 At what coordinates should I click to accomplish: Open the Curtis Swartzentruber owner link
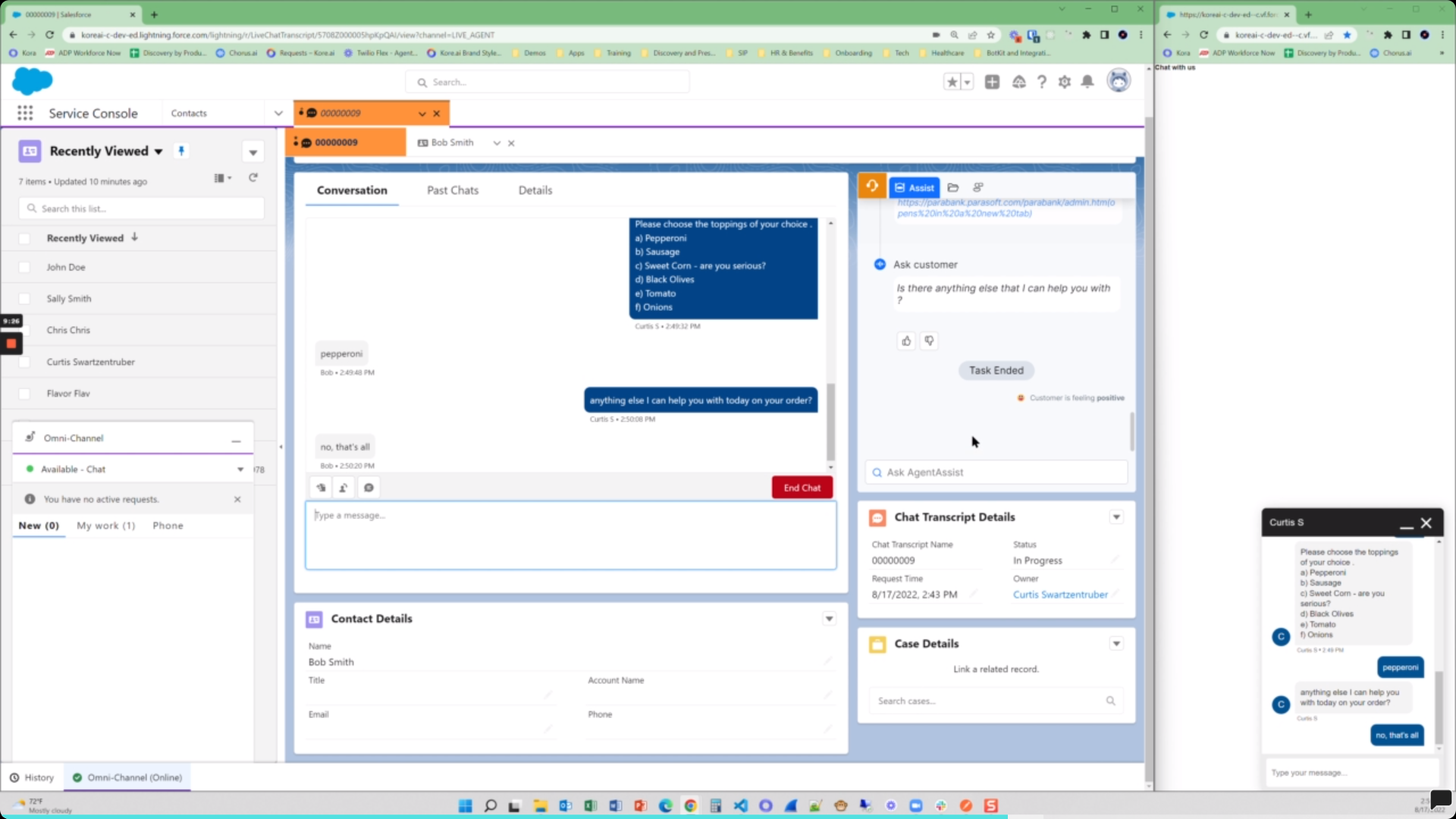[1060, 595]
